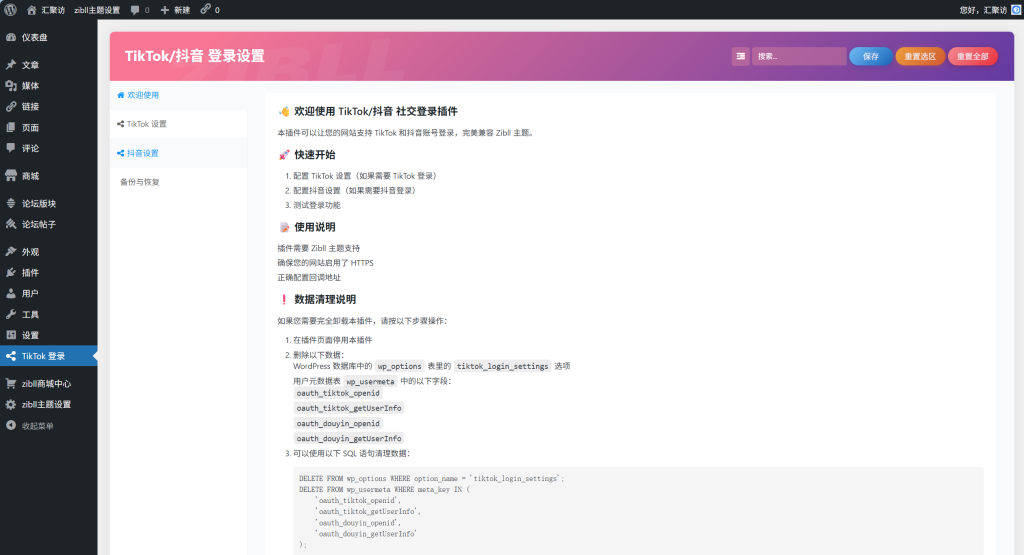Image resolution: width=1024 pixels, height=555 pixels.
Task: Click the 用户 user icon
Action: pos(11,293)
